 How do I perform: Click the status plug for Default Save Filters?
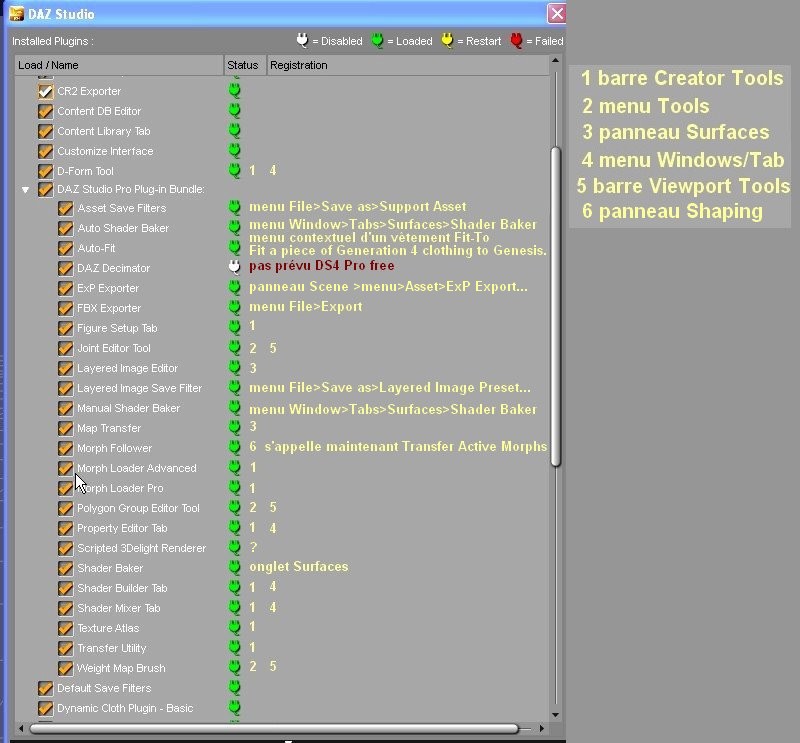pos(234,687)
